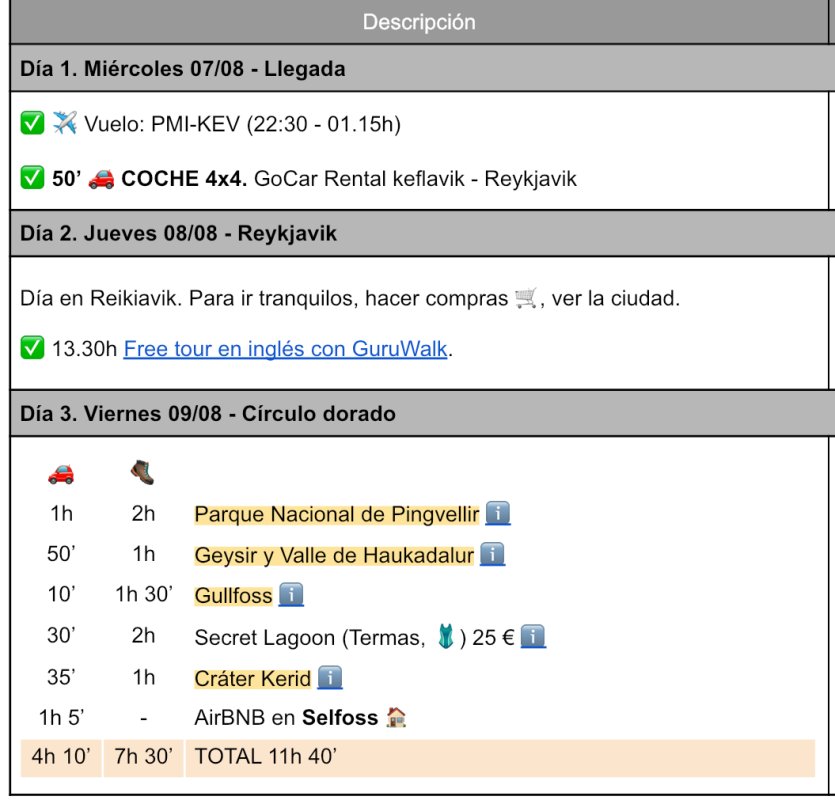Screen dimensions: 835x800
Task: Select Día 3 Viernes Círculo dorado heading
Action: click(x=208, y=413)
